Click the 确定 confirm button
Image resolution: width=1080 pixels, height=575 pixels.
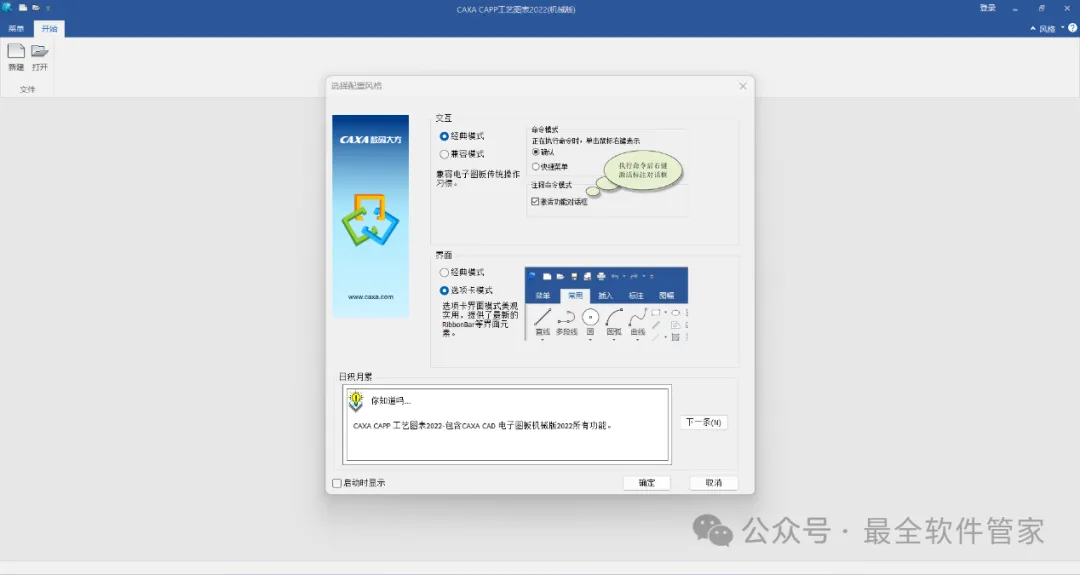pyautogui.click(x=647, y=483)
